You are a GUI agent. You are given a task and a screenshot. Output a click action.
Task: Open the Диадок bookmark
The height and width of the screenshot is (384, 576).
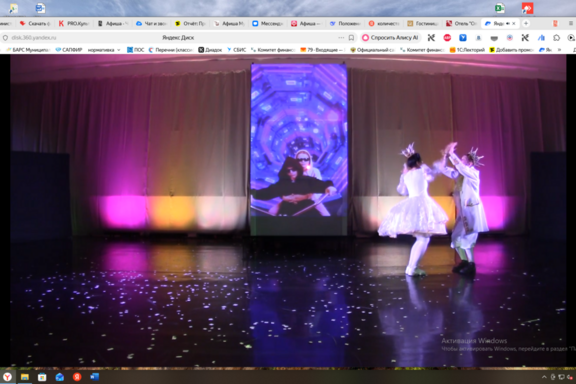point(210,50)
